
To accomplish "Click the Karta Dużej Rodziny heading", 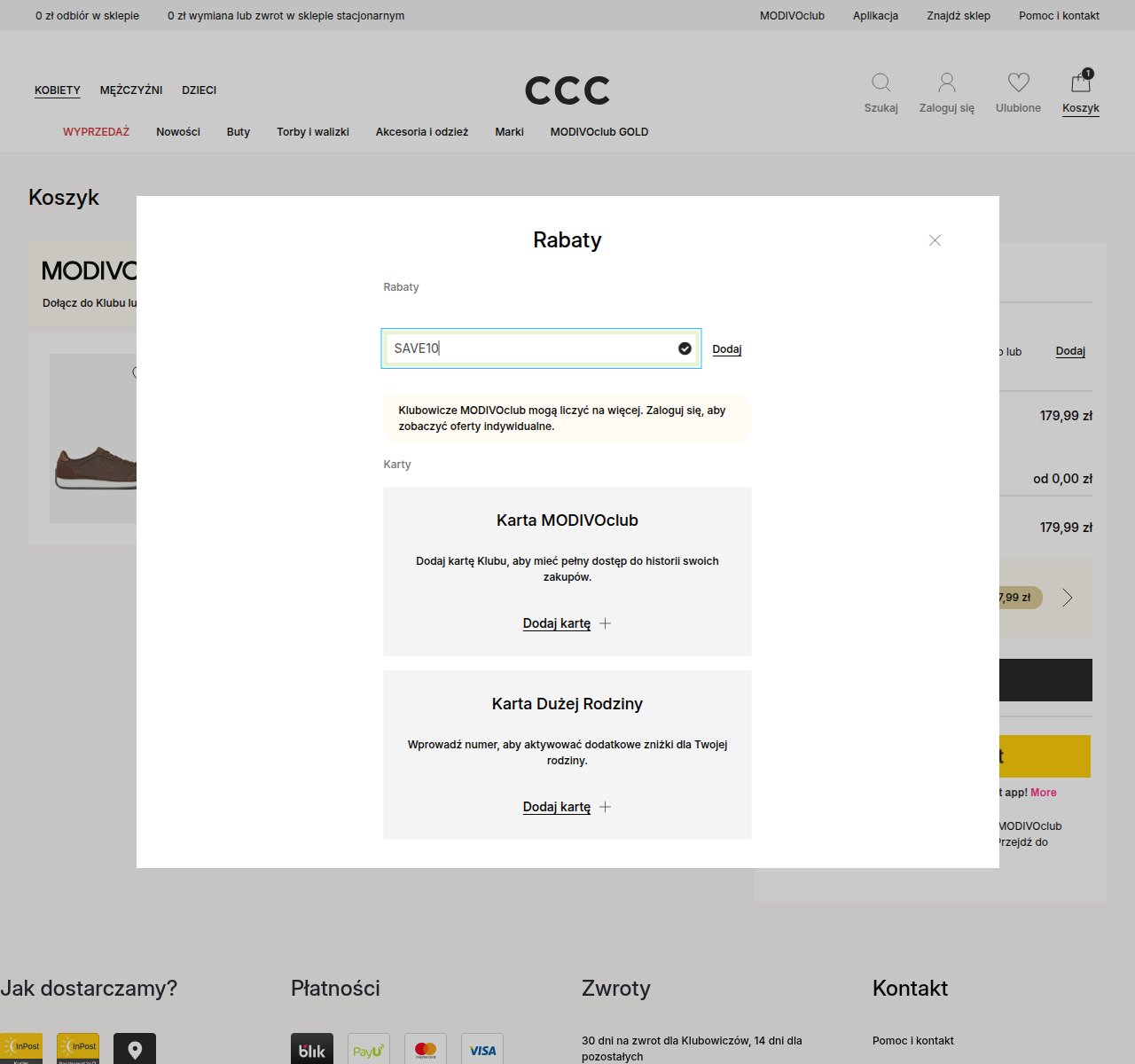I will coord(567,704).
